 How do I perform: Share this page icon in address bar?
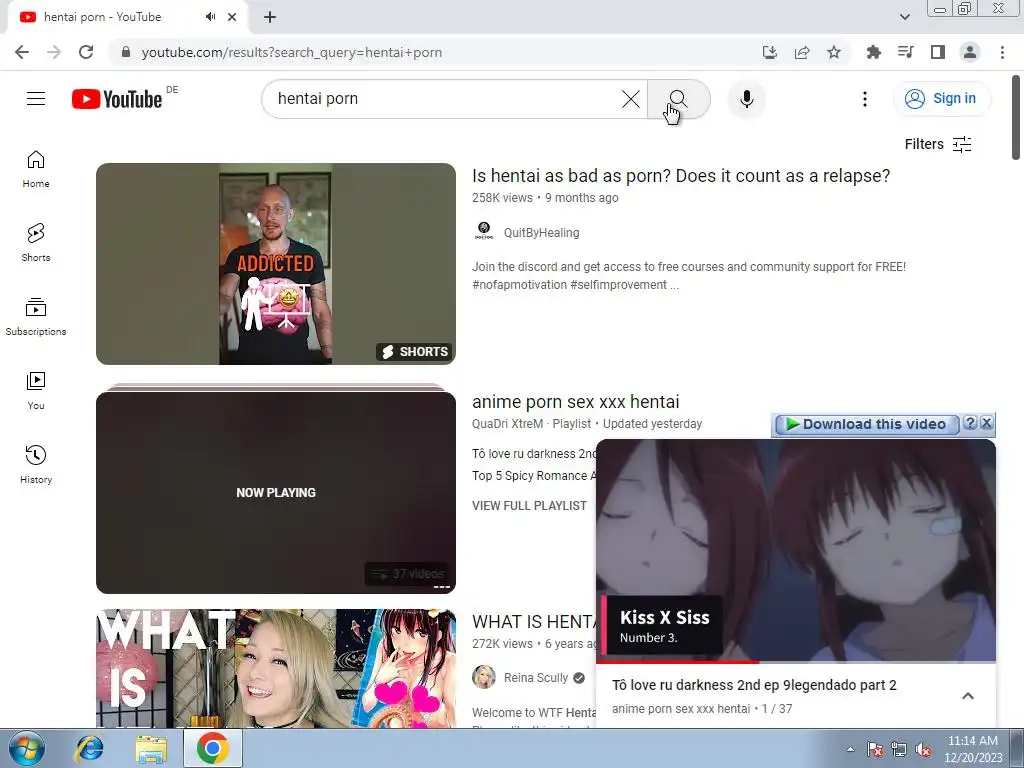[802, 52]
